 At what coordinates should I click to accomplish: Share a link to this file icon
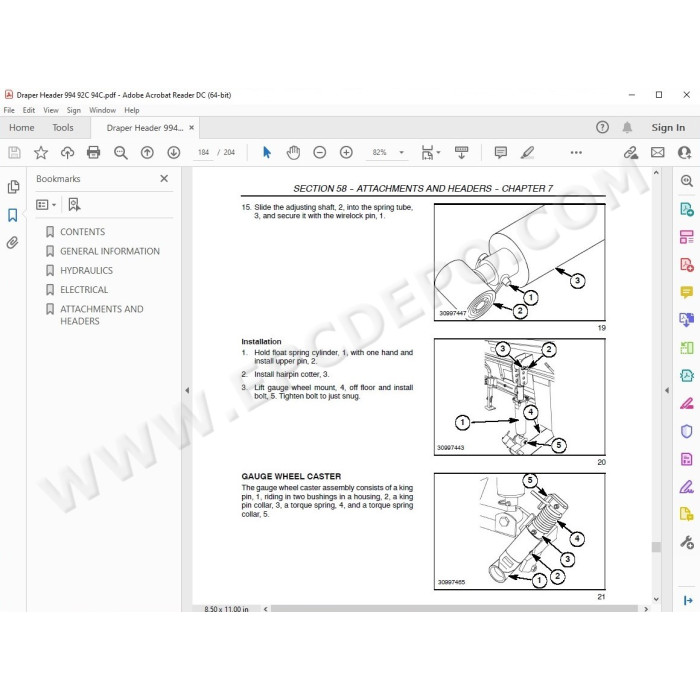pyautogui.click(x=631, y=153)
